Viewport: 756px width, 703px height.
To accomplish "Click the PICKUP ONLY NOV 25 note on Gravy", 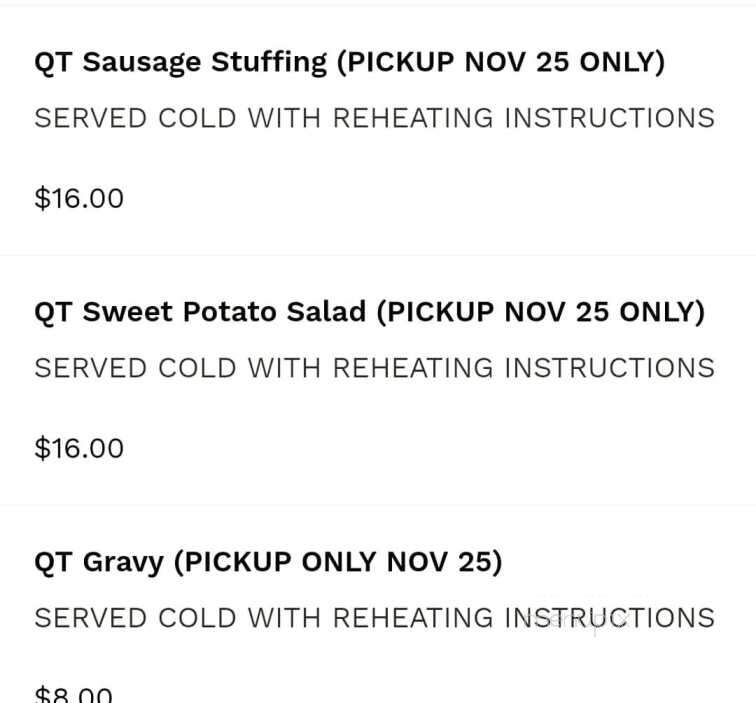I will coord(338,562).
